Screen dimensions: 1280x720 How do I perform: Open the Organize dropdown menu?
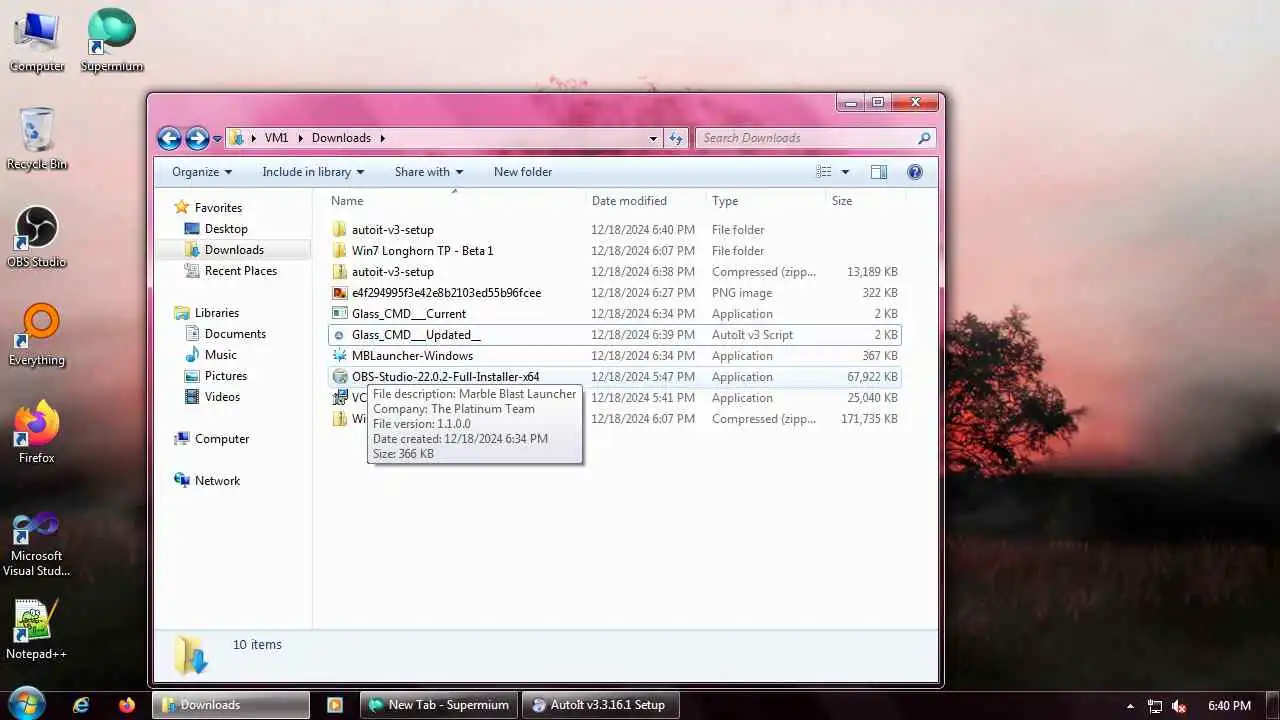click(202, 172)
